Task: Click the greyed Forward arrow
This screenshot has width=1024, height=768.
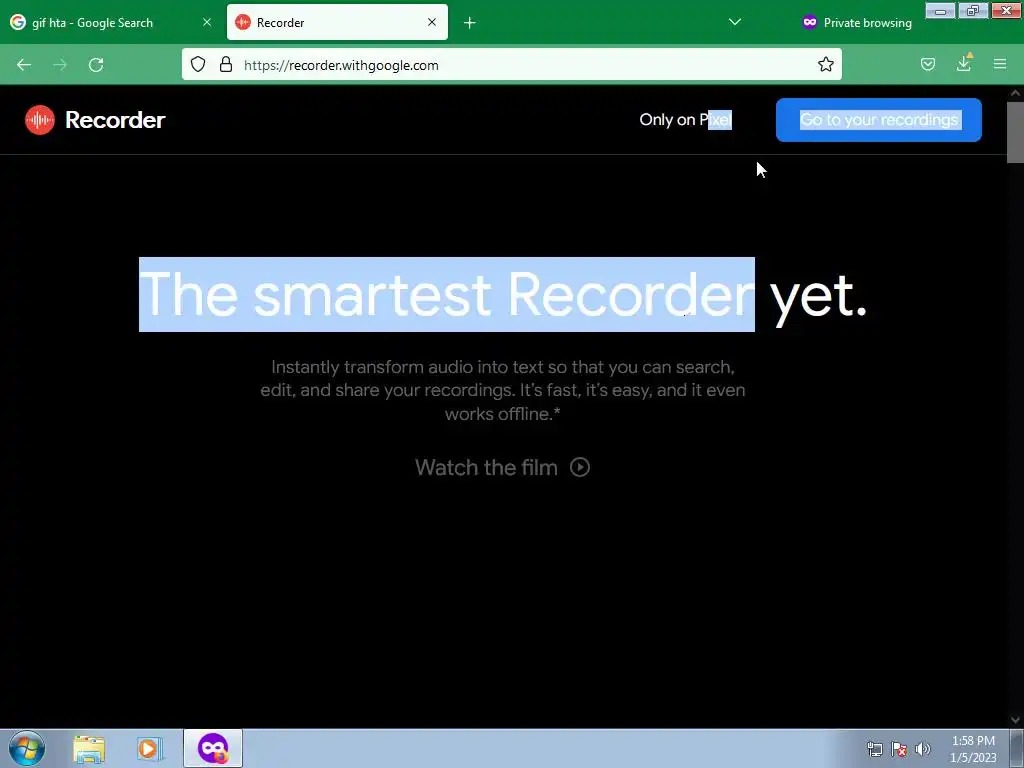Action: pyautogui.click(x=60, y=65)
